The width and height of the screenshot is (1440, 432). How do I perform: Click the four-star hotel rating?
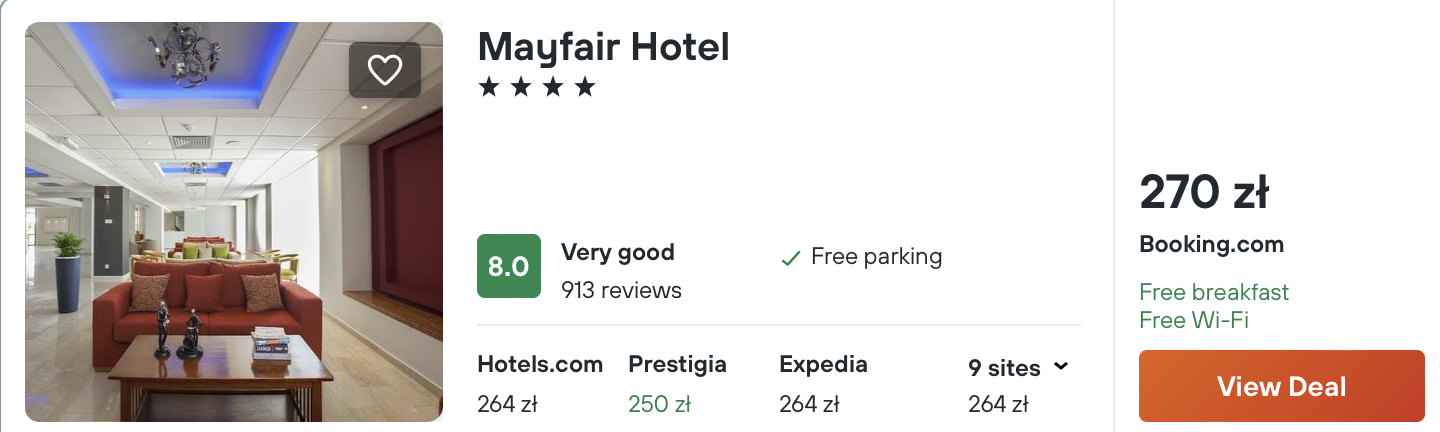(537, 87)
